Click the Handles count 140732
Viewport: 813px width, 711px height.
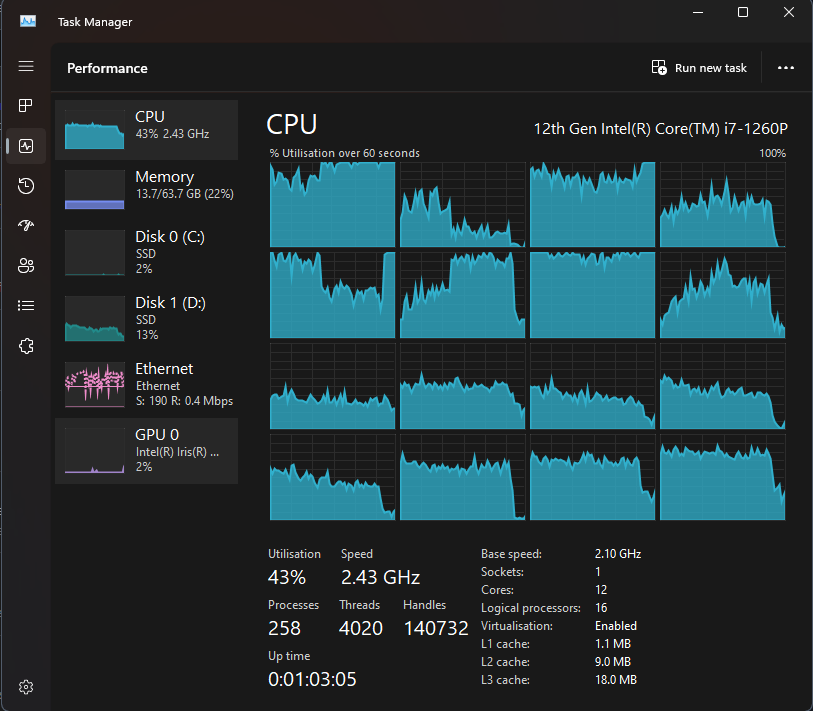(x=436, y=628)
